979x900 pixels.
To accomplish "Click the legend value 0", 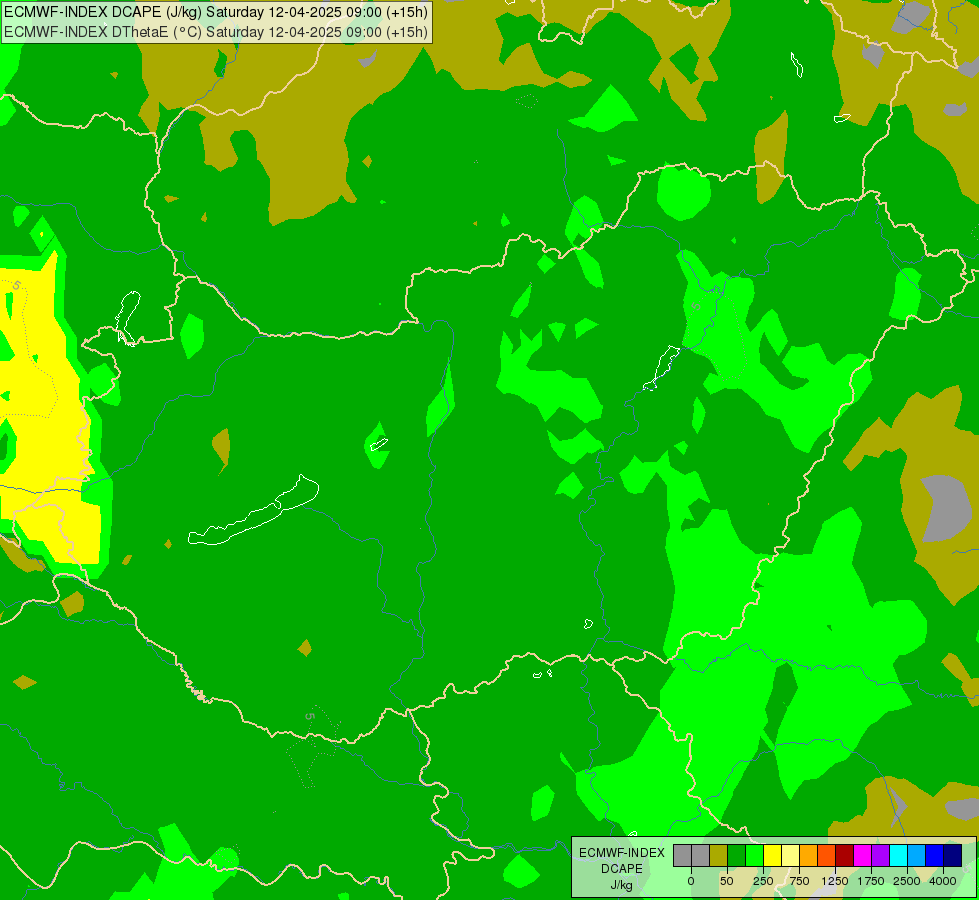I will click(x=691, y=881).
